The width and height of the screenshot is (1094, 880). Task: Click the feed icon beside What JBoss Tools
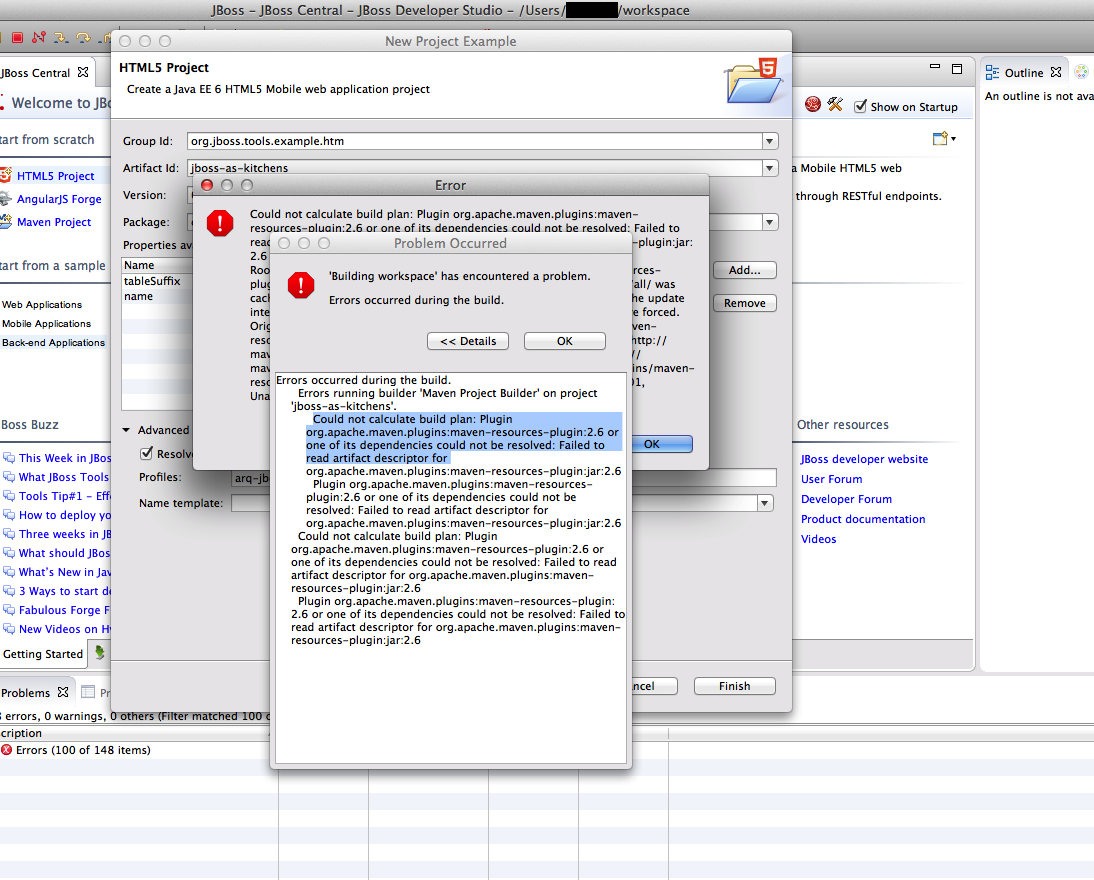(9, 477)
